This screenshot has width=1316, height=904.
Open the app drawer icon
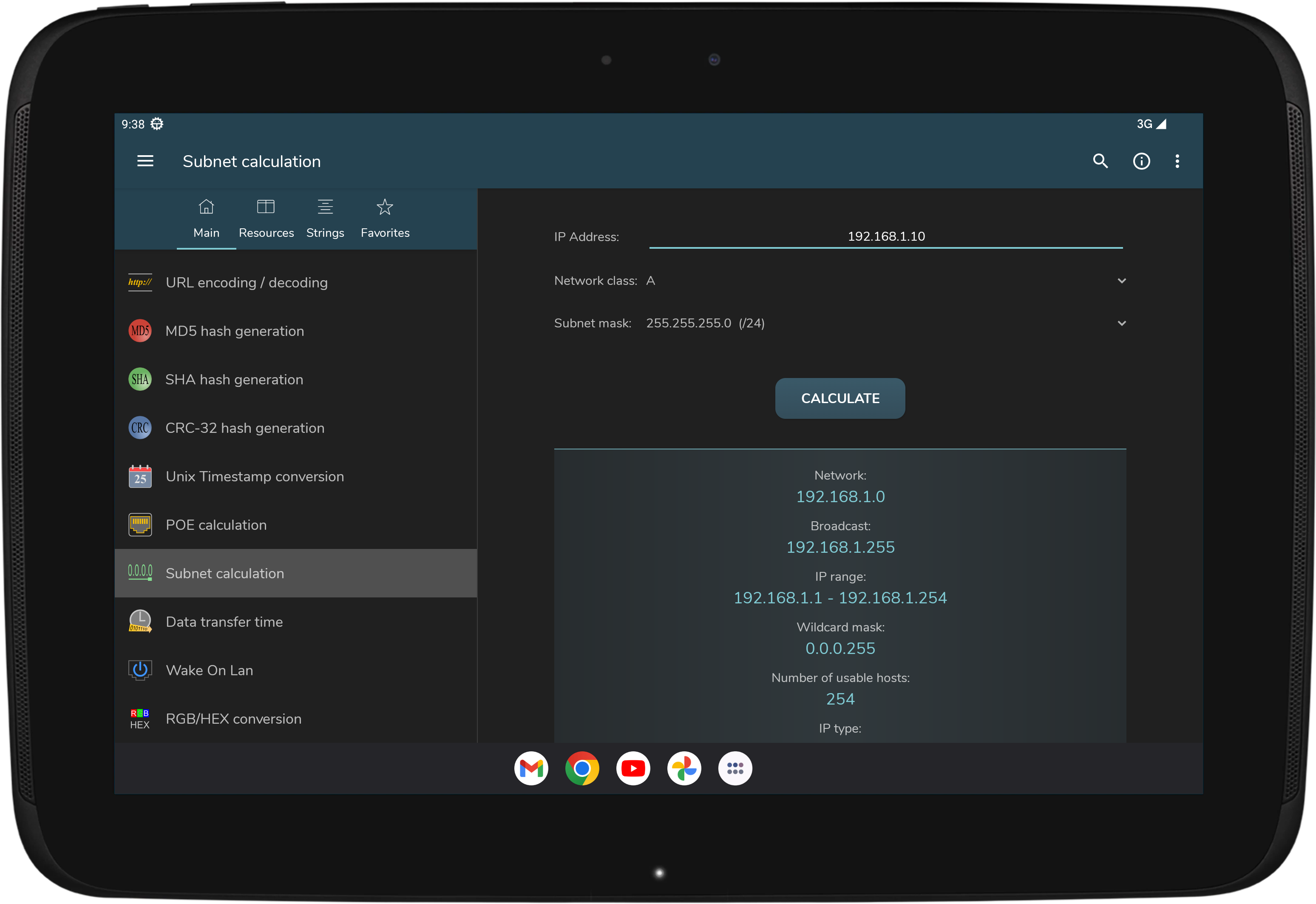[x=735, y=769]
